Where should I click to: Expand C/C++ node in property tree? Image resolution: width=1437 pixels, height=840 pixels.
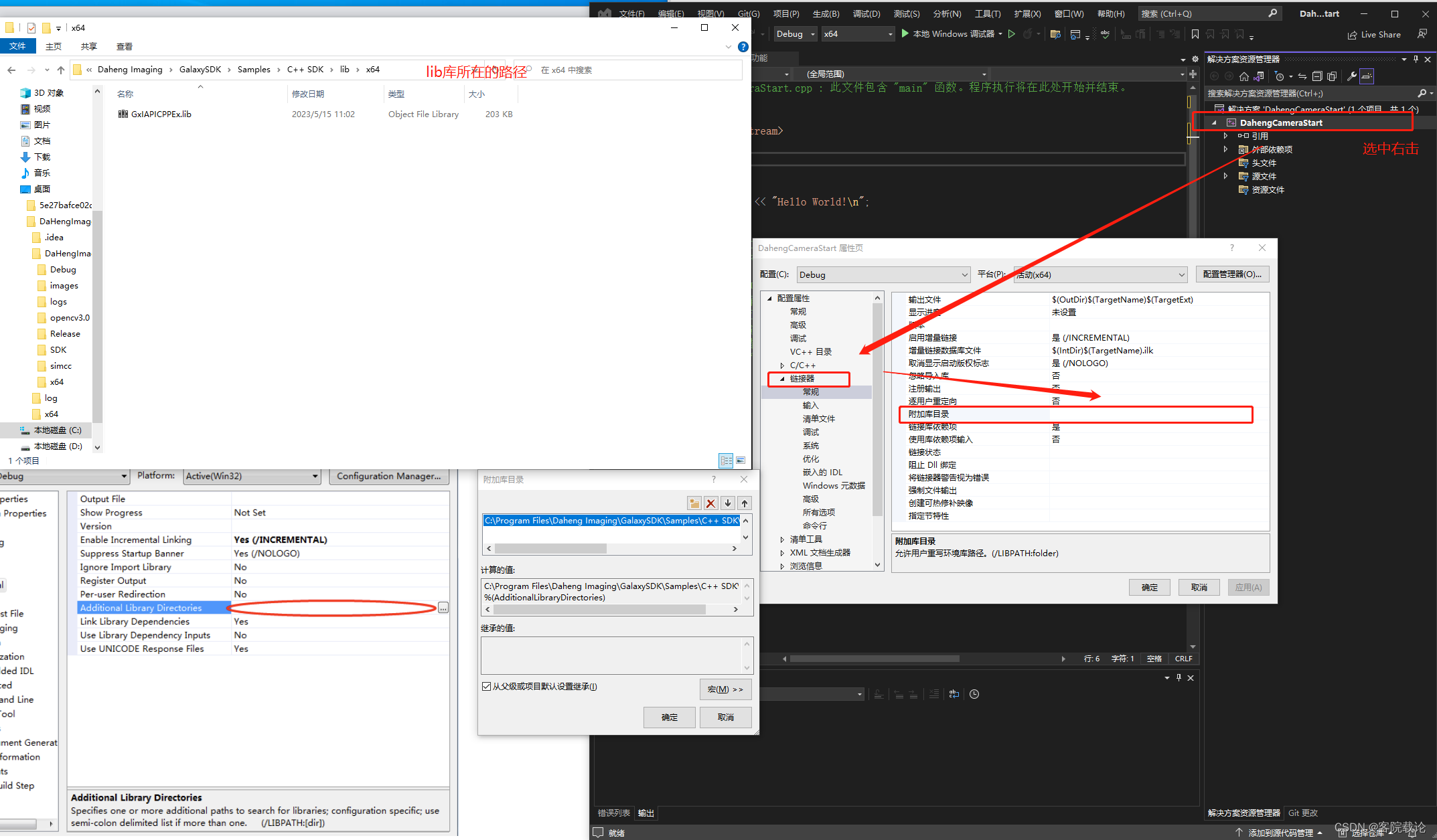coord(782,365)
